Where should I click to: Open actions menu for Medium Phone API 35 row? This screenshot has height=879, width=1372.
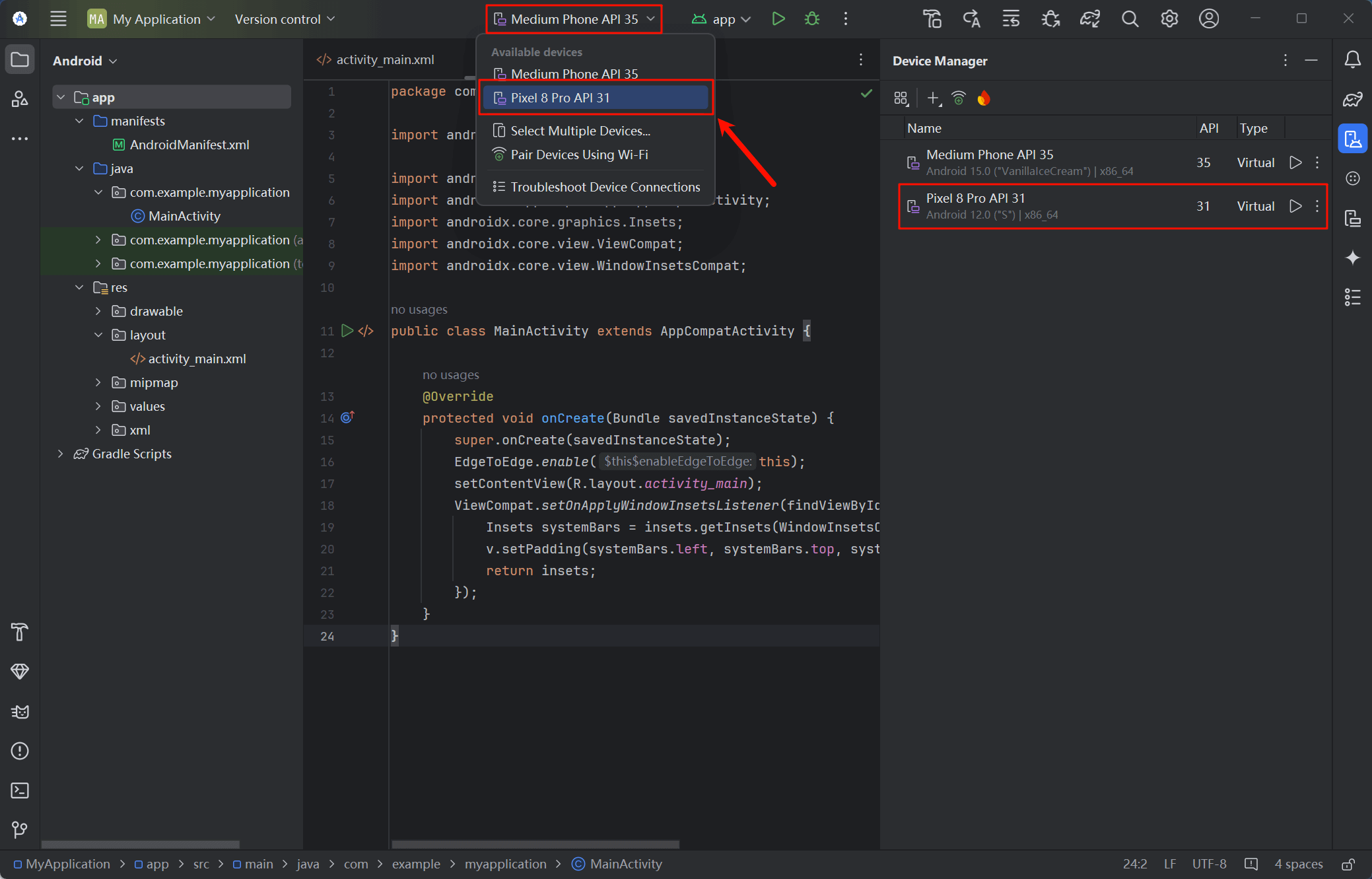coord(1317,162)
